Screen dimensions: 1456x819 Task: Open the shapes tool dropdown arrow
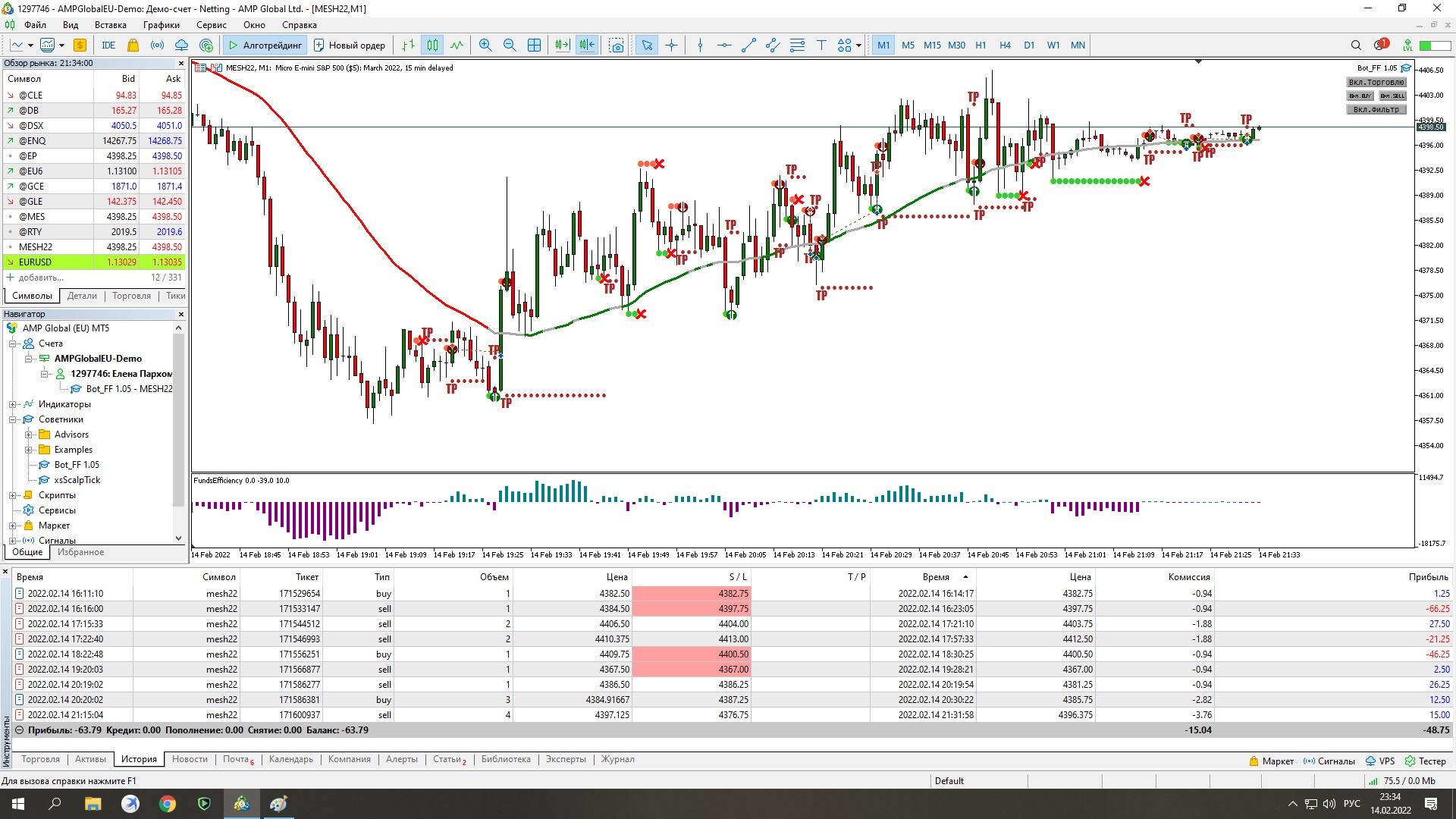click(x=858, y=45)
